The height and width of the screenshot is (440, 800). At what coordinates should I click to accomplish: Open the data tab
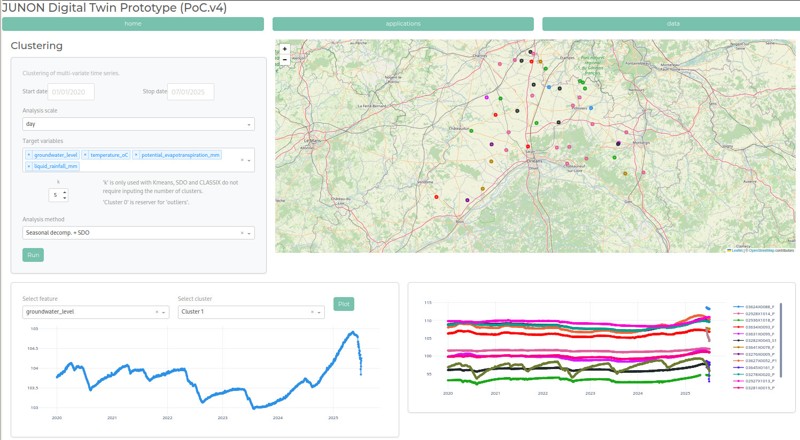[x=671, y=24]
